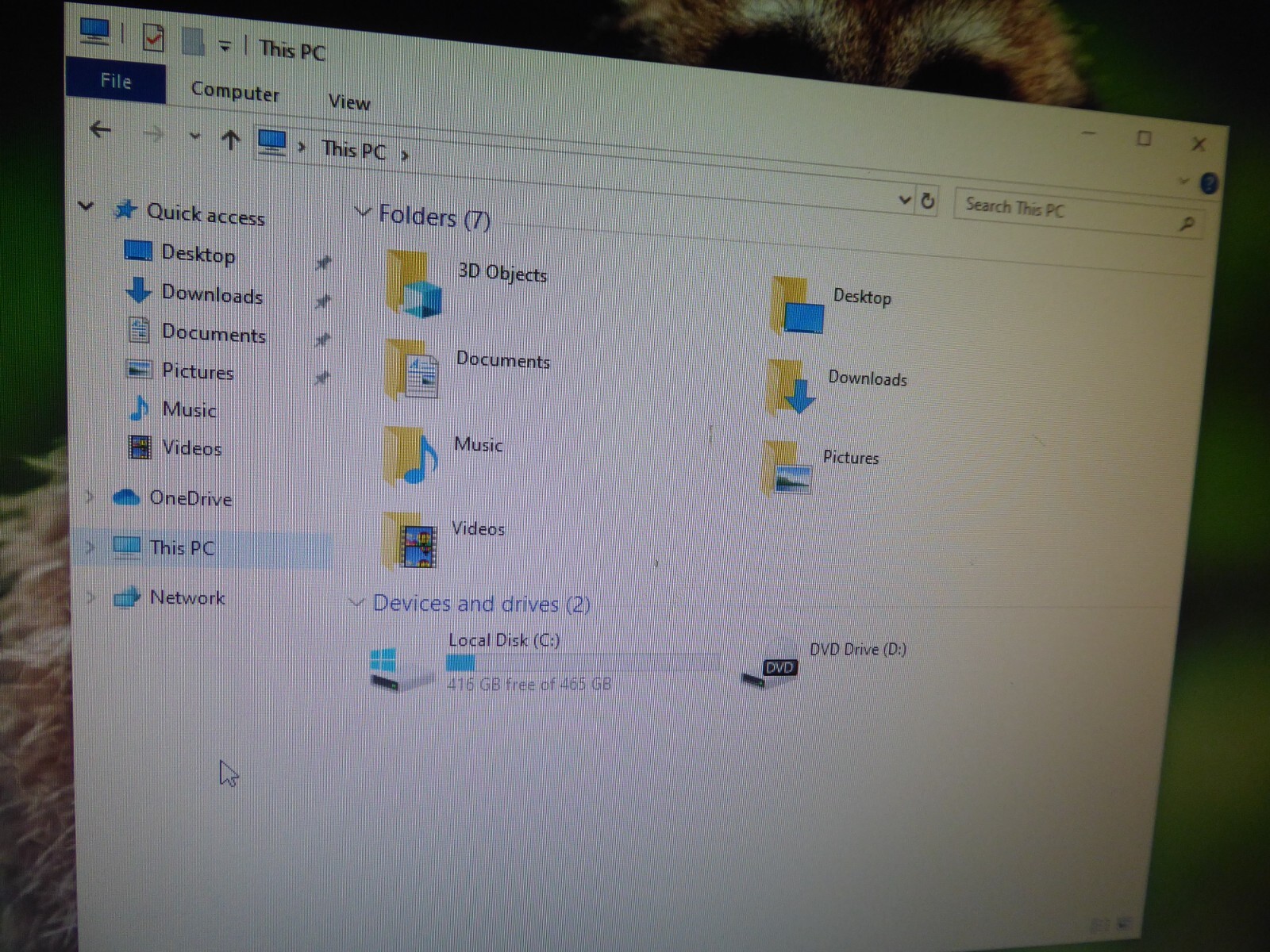The width and height of the screenshot is (1270, 952).
Task: Click the pin icon beside sidebar Pictures
Action: click(321, 378)
